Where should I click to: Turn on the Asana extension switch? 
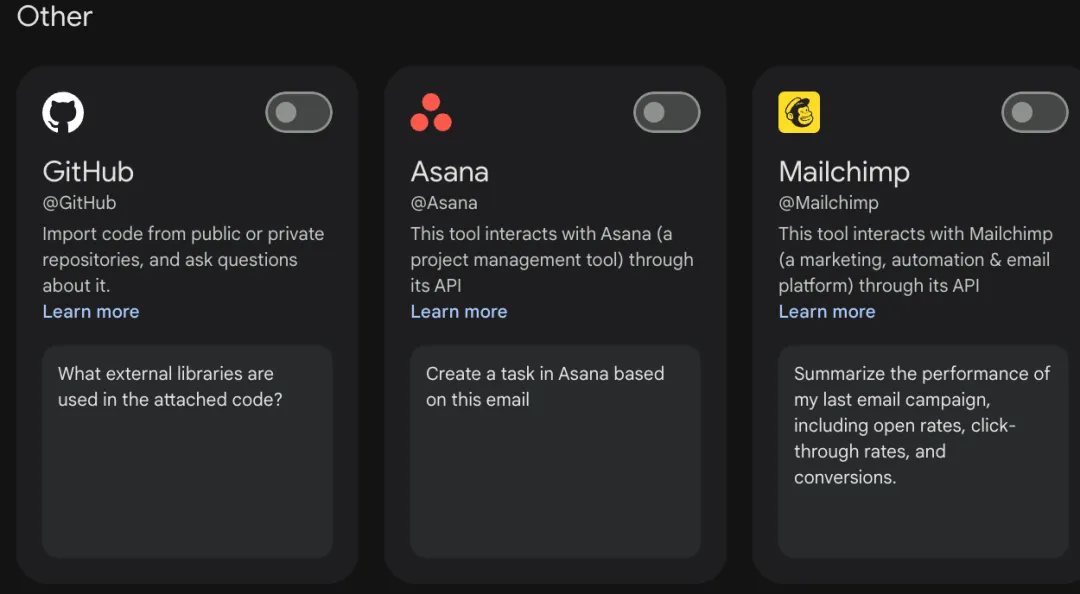coord(666,112)
